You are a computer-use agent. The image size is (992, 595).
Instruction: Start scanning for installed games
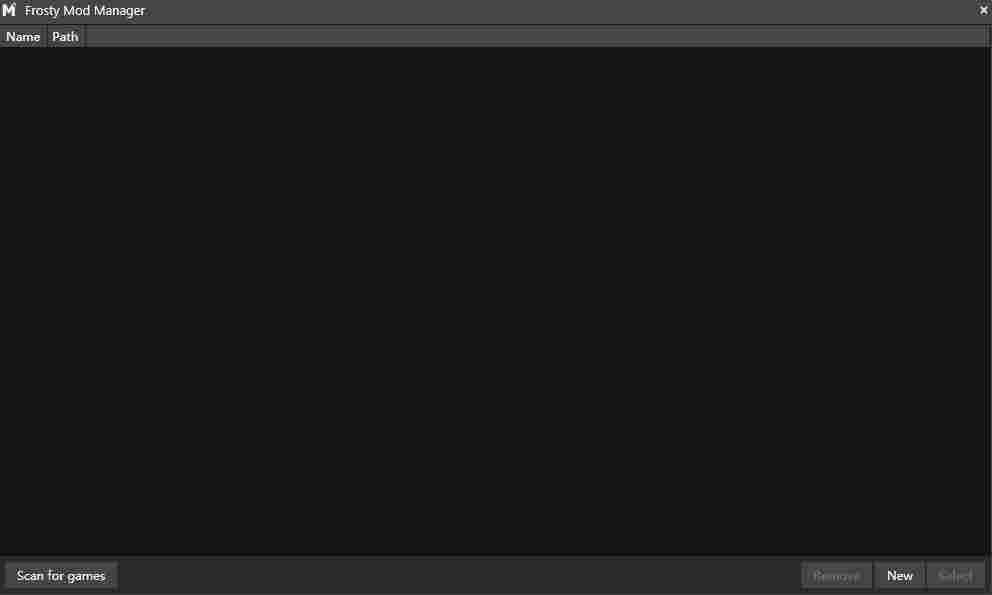coord(61,576)
